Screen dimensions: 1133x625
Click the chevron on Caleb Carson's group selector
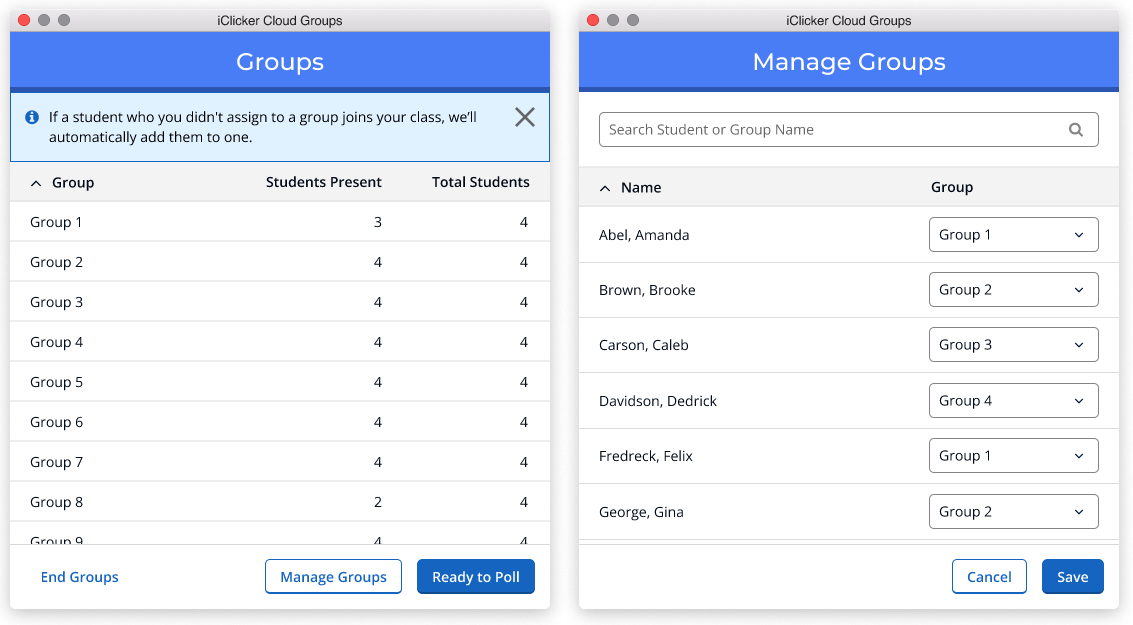tap(1081, 344)
